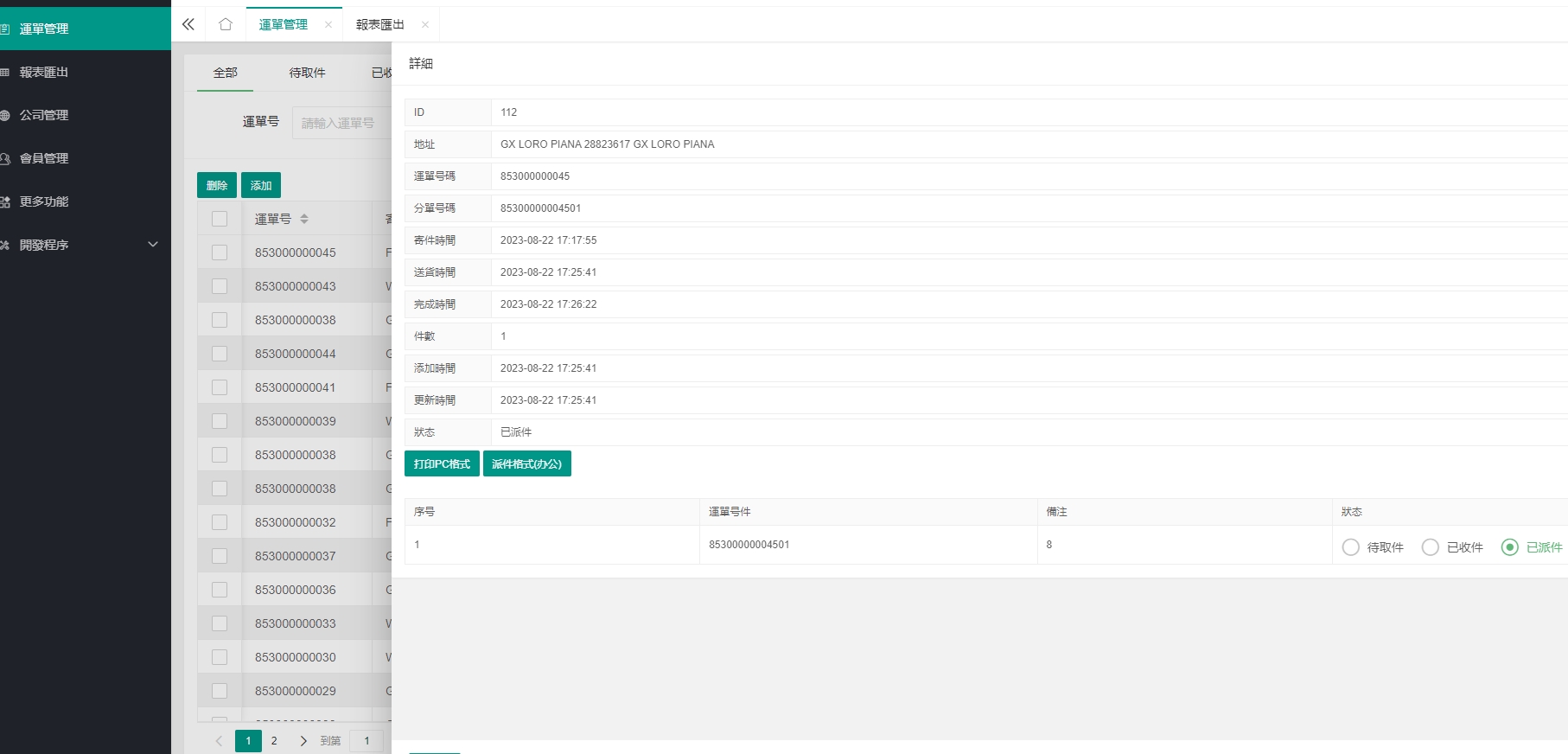
Task: Open 更多功能 in sidebar
Action: click(86, 201)
